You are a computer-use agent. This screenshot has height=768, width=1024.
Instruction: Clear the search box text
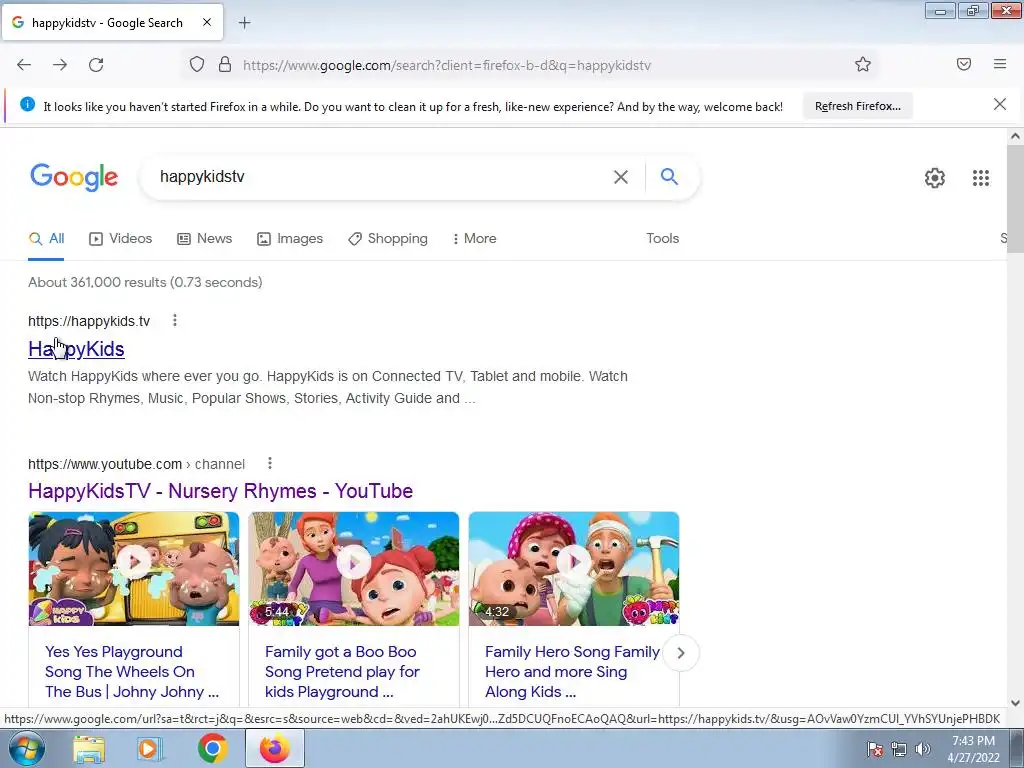621,177
